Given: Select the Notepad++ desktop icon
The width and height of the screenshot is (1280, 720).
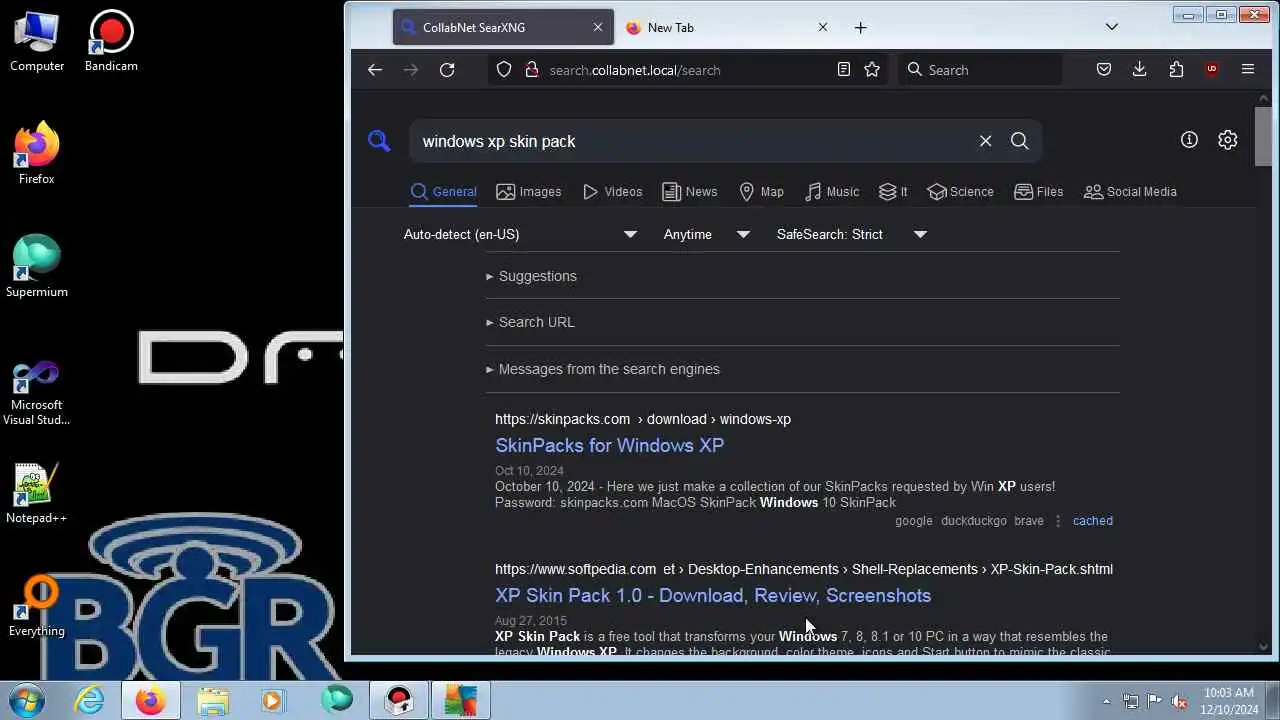Looking at the screenshot, I should pyautogui.click(x=37, y=493).
